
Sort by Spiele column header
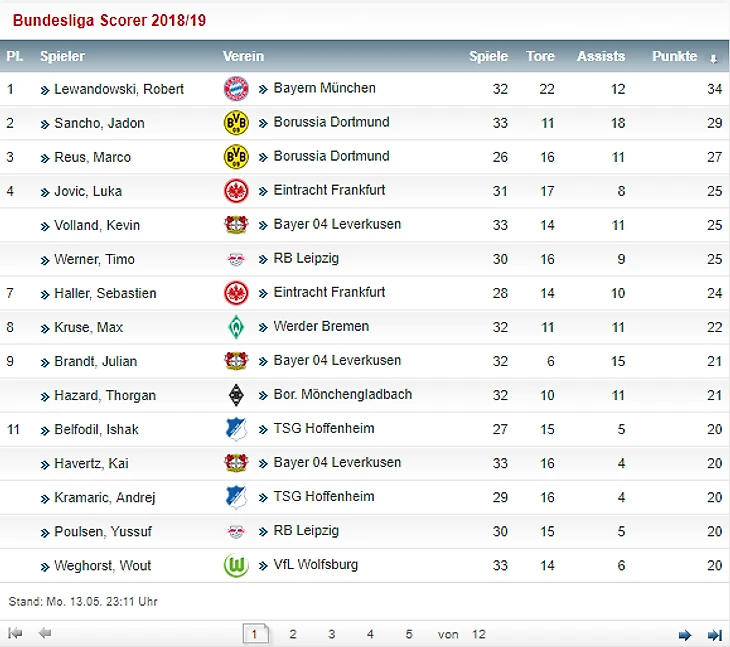(488, 57)
